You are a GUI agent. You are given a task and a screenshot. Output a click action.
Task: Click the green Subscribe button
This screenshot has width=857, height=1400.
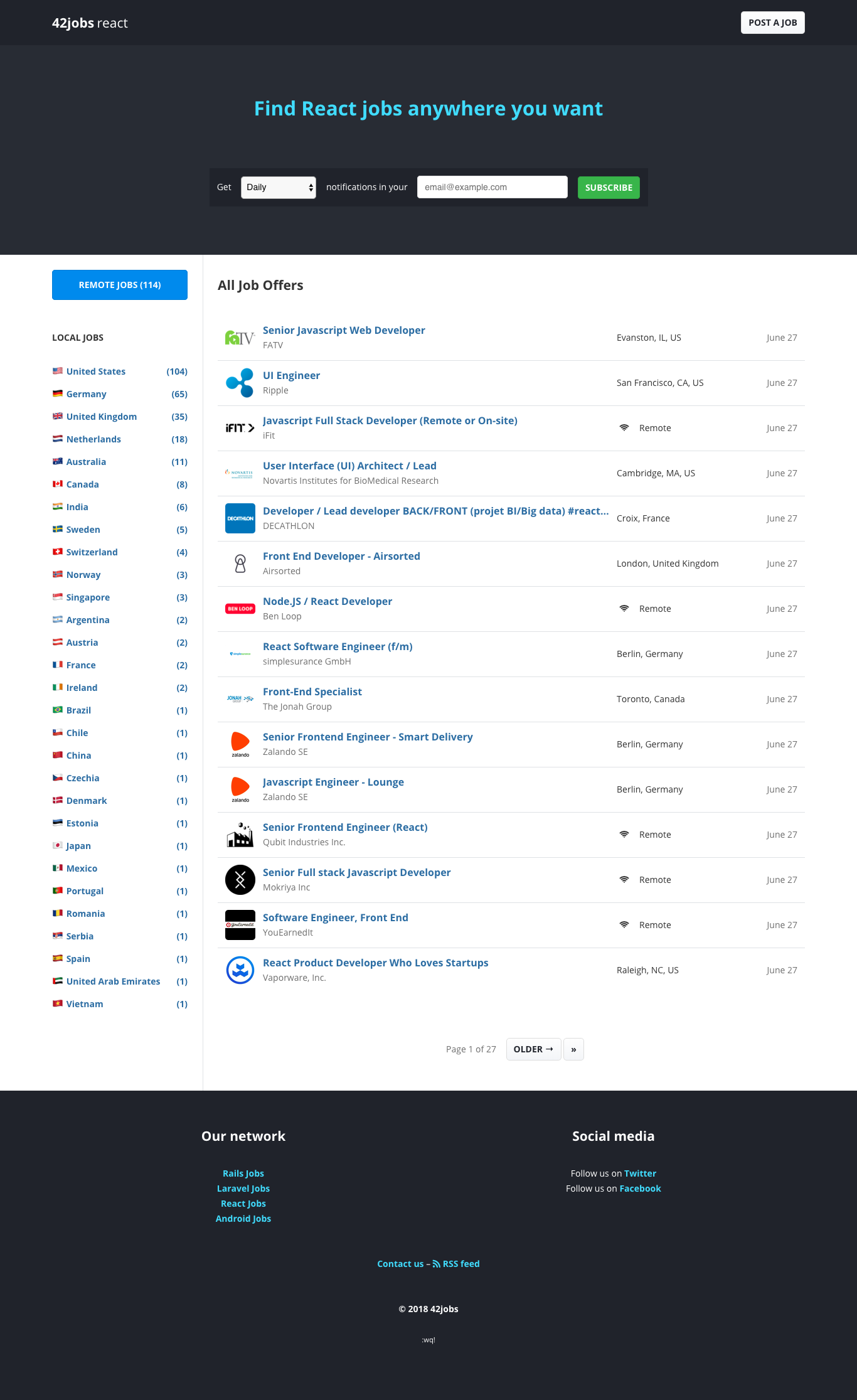pos(609,188)
